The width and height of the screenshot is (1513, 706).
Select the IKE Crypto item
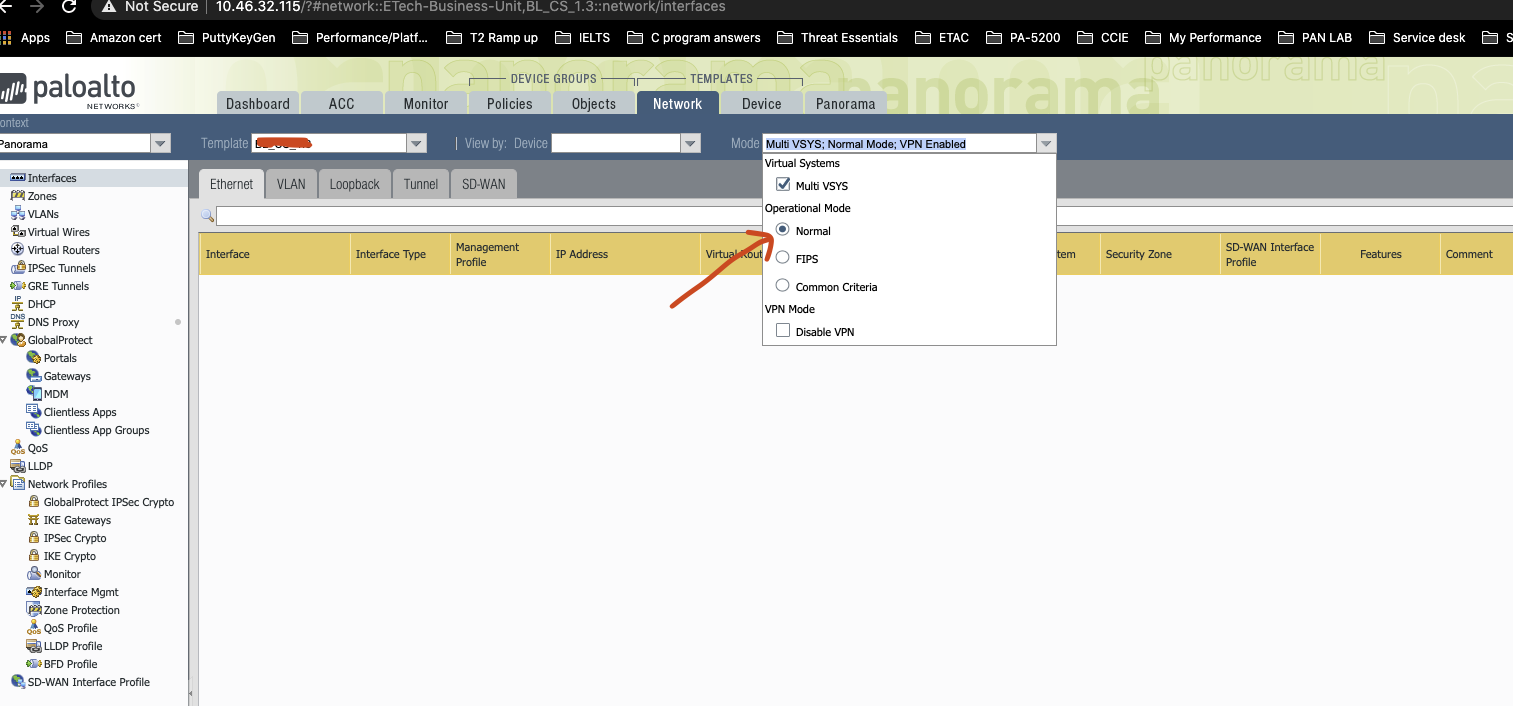click(x=70, y=556)
